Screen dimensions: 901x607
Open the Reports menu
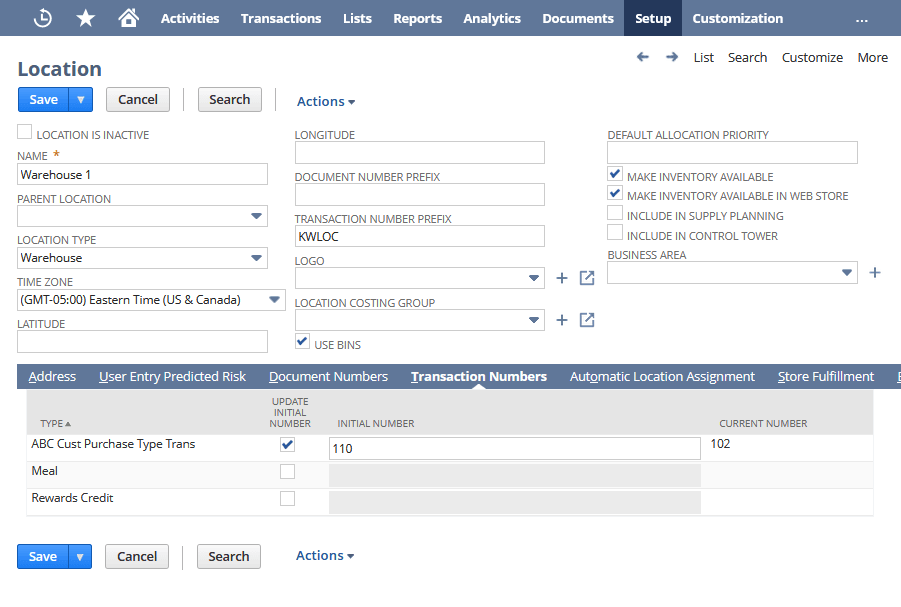point(418,18)
